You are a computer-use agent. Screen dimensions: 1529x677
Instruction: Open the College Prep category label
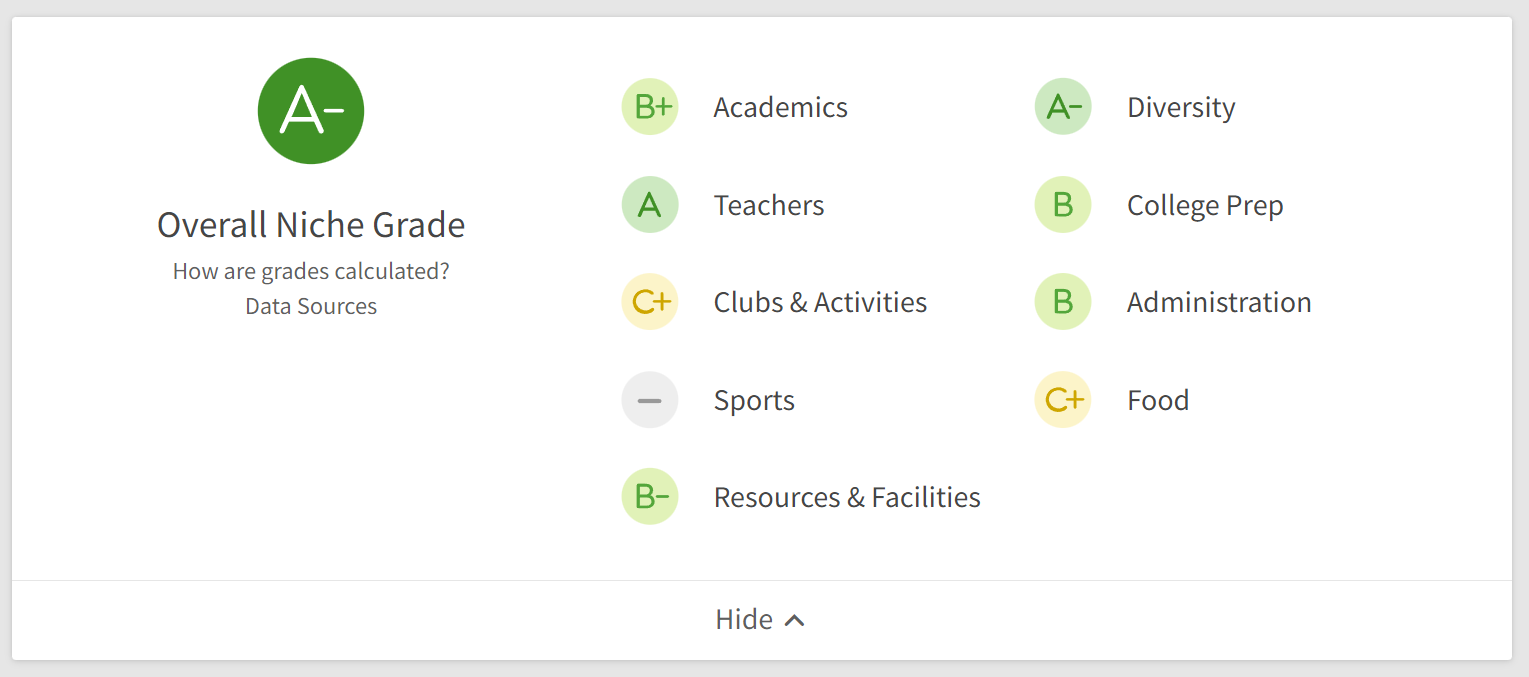[x=1205, y=205]
